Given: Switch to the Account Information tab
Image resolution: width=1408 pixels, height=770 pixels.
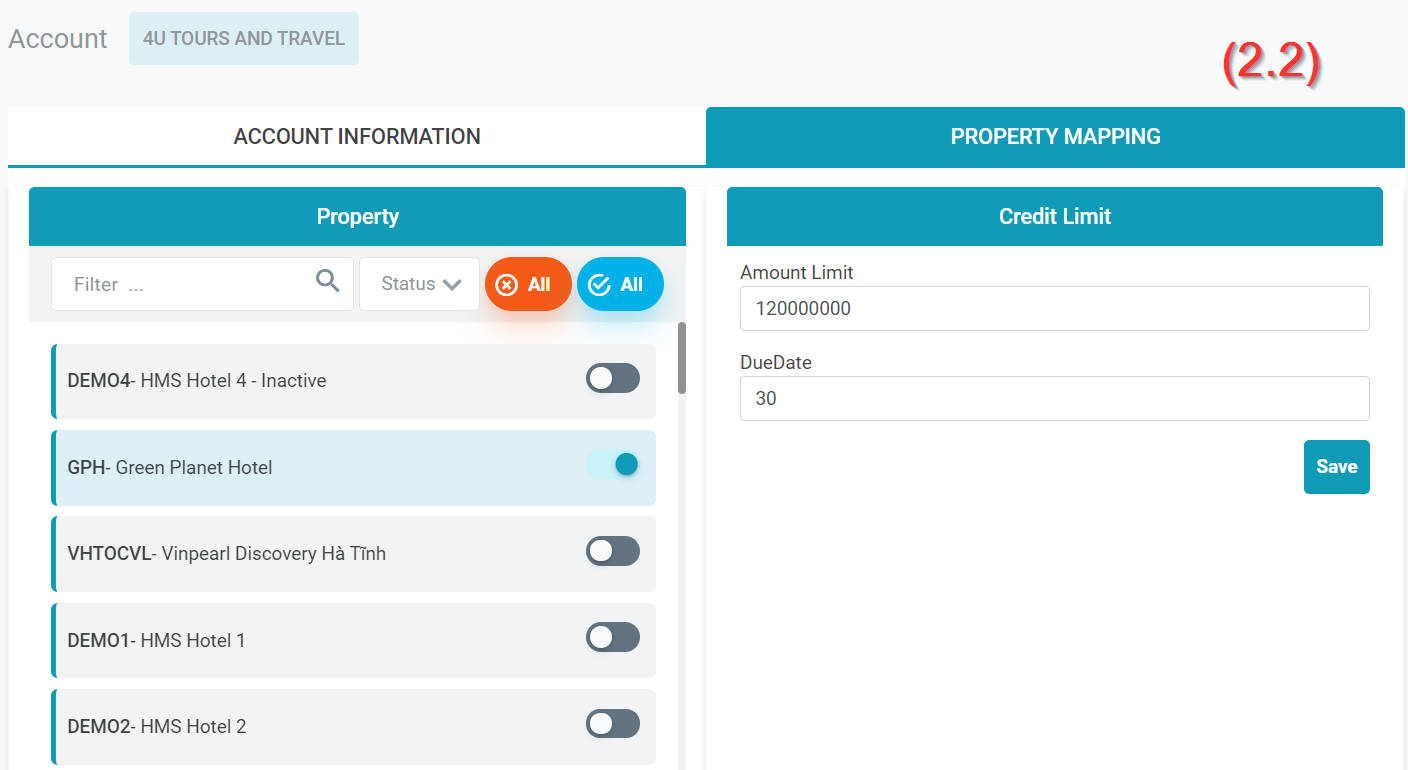Looking at the screenshot, I should pos(357,136).
